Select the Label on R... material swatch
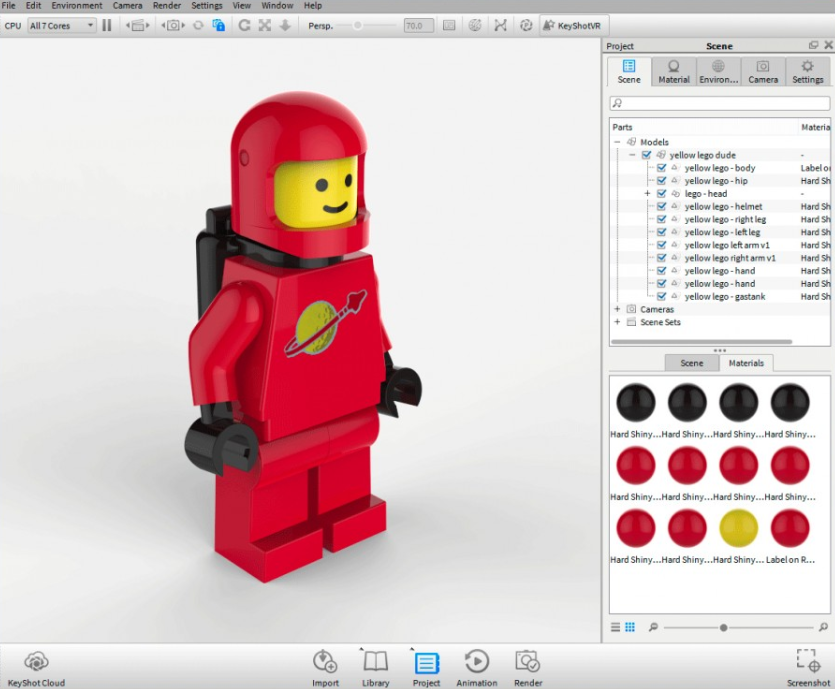The image size is (835, 689). [x=790, y=528]
